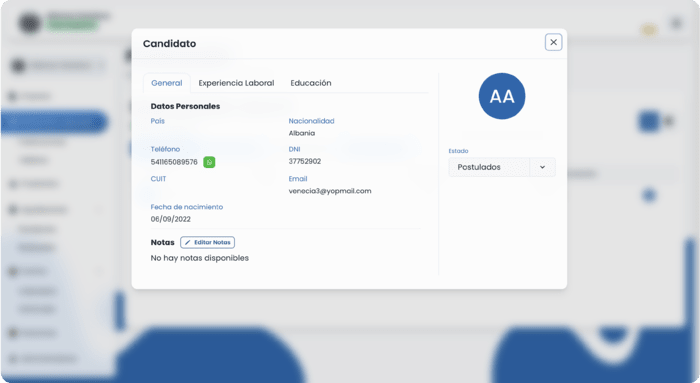The width and height of the screenshot is (700, 383).
Task: Click the pencil icon in Editar Notas
Action: pyautogui.click(x=188, y=242)
